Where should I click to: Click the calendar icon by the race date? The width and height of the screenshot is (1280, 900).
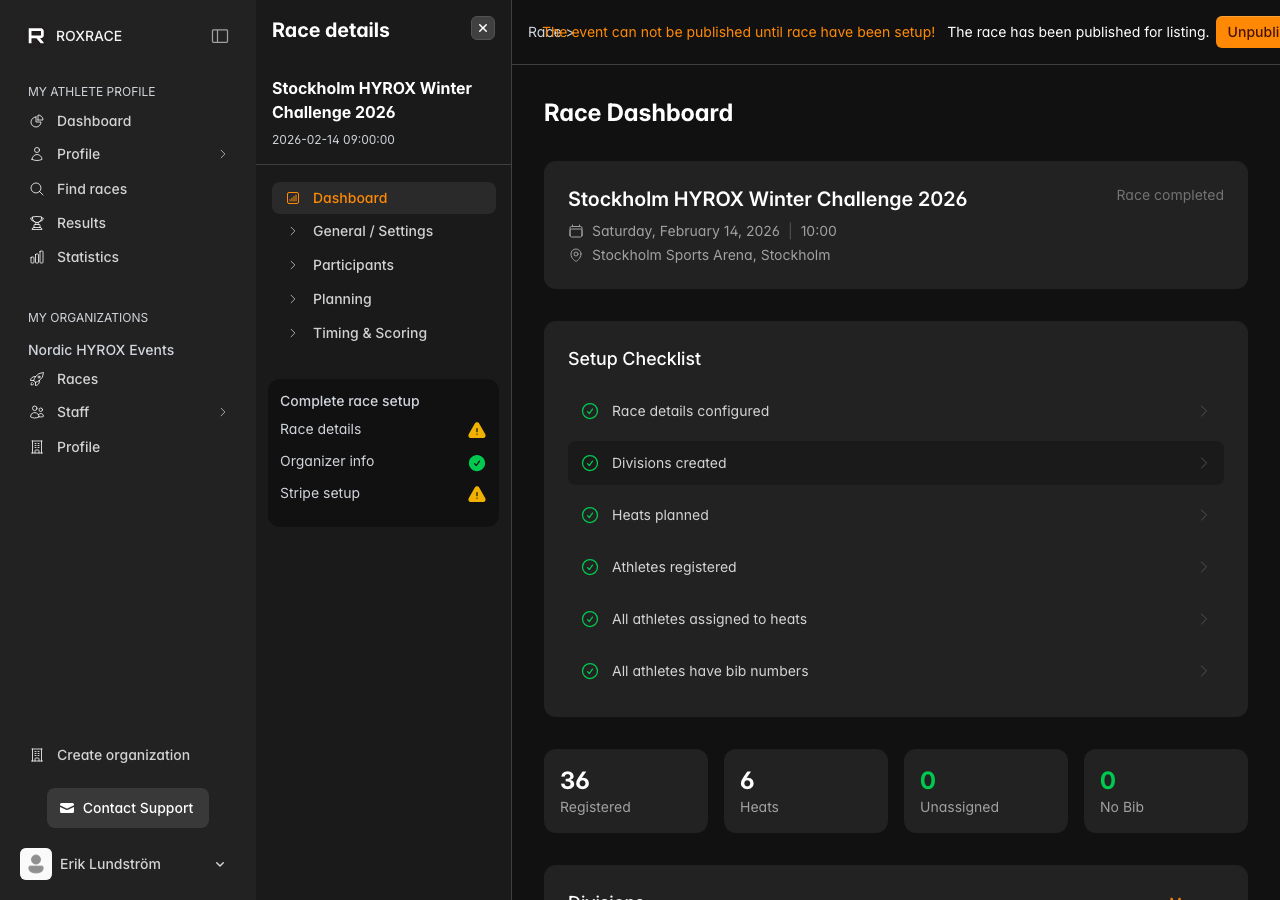(576, 231)
